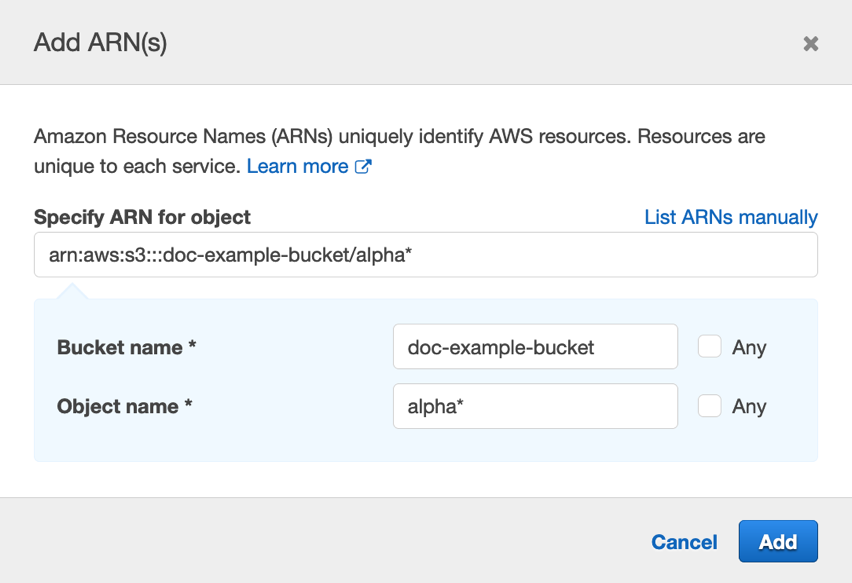Click Cancel to dismiss the dialog
Image resolution: width=852 pixels, height=583 pixels.
coord(684,541)
